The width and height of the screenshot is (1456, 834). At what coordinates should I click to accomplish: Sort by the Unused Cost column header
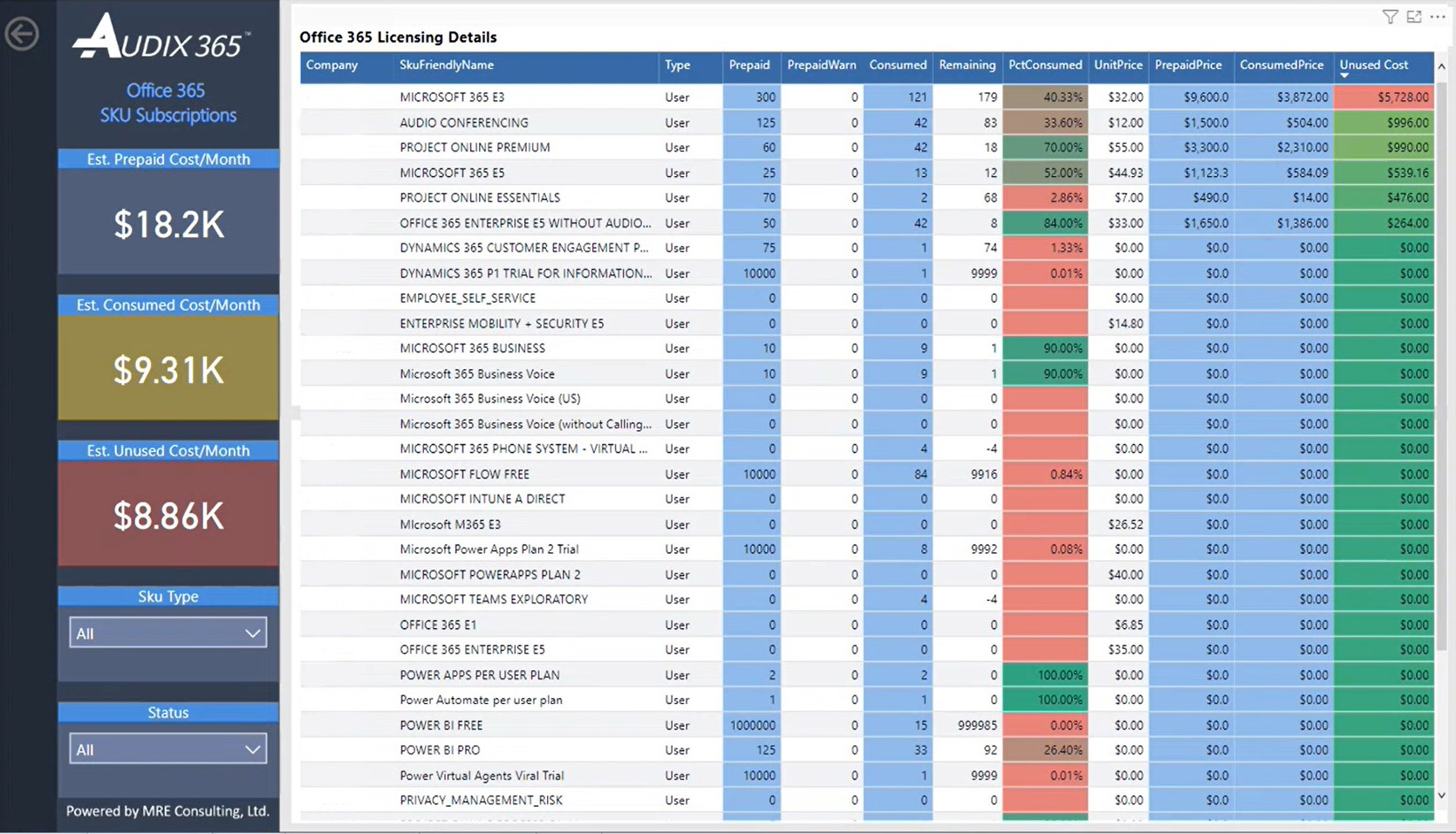tap(1374, 65)
